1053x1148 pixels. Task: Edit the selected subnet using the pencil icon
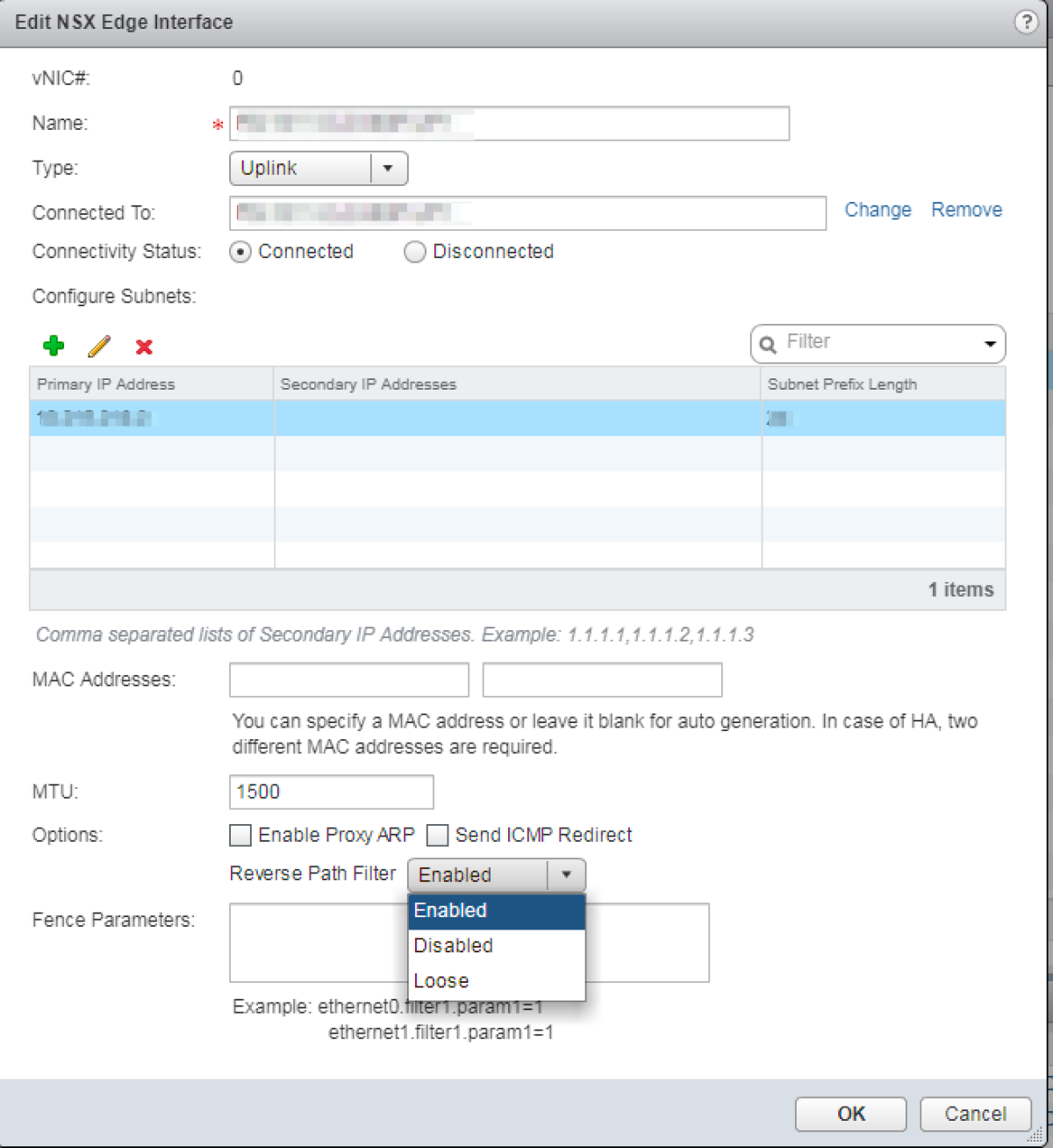tap(98, 346)
